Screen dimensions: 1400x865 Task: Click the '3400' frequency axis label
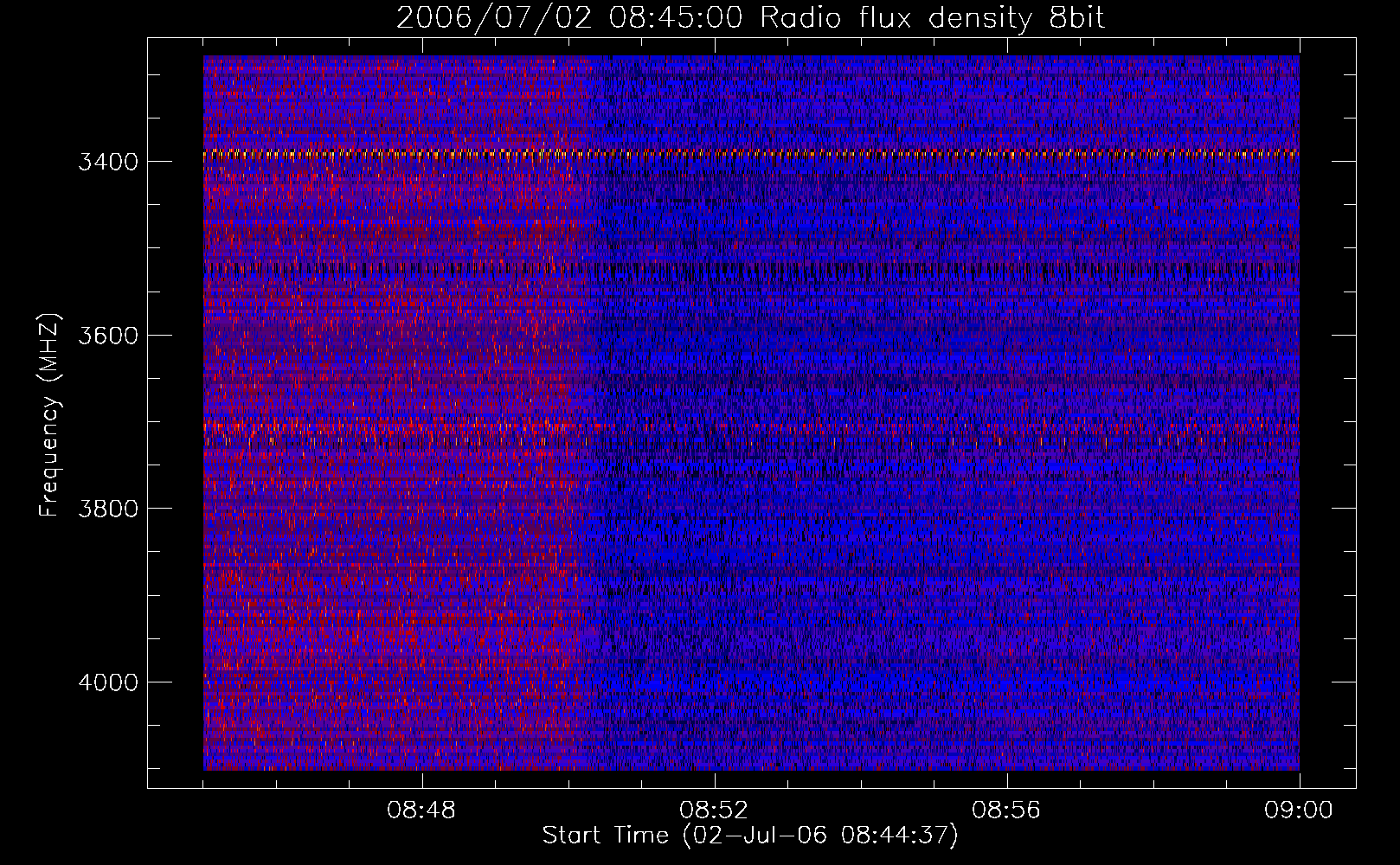coord(108,162)
